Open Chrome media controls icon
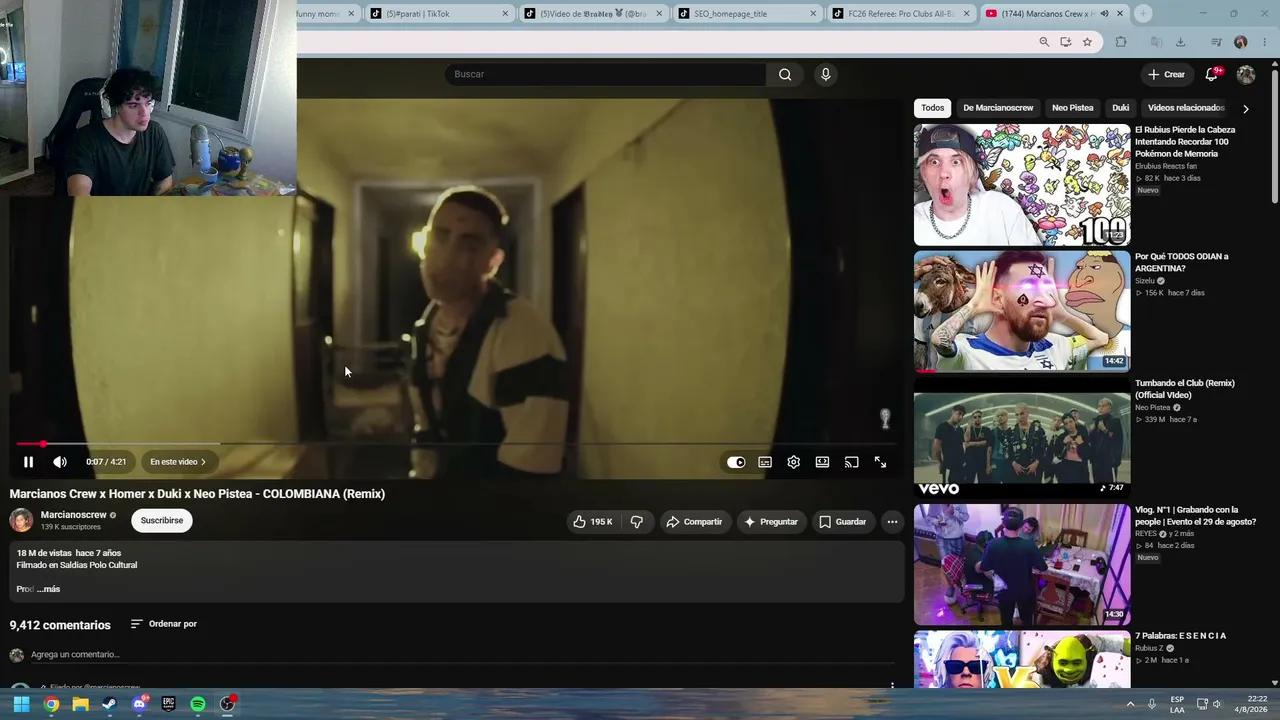 pos(1216,42)
